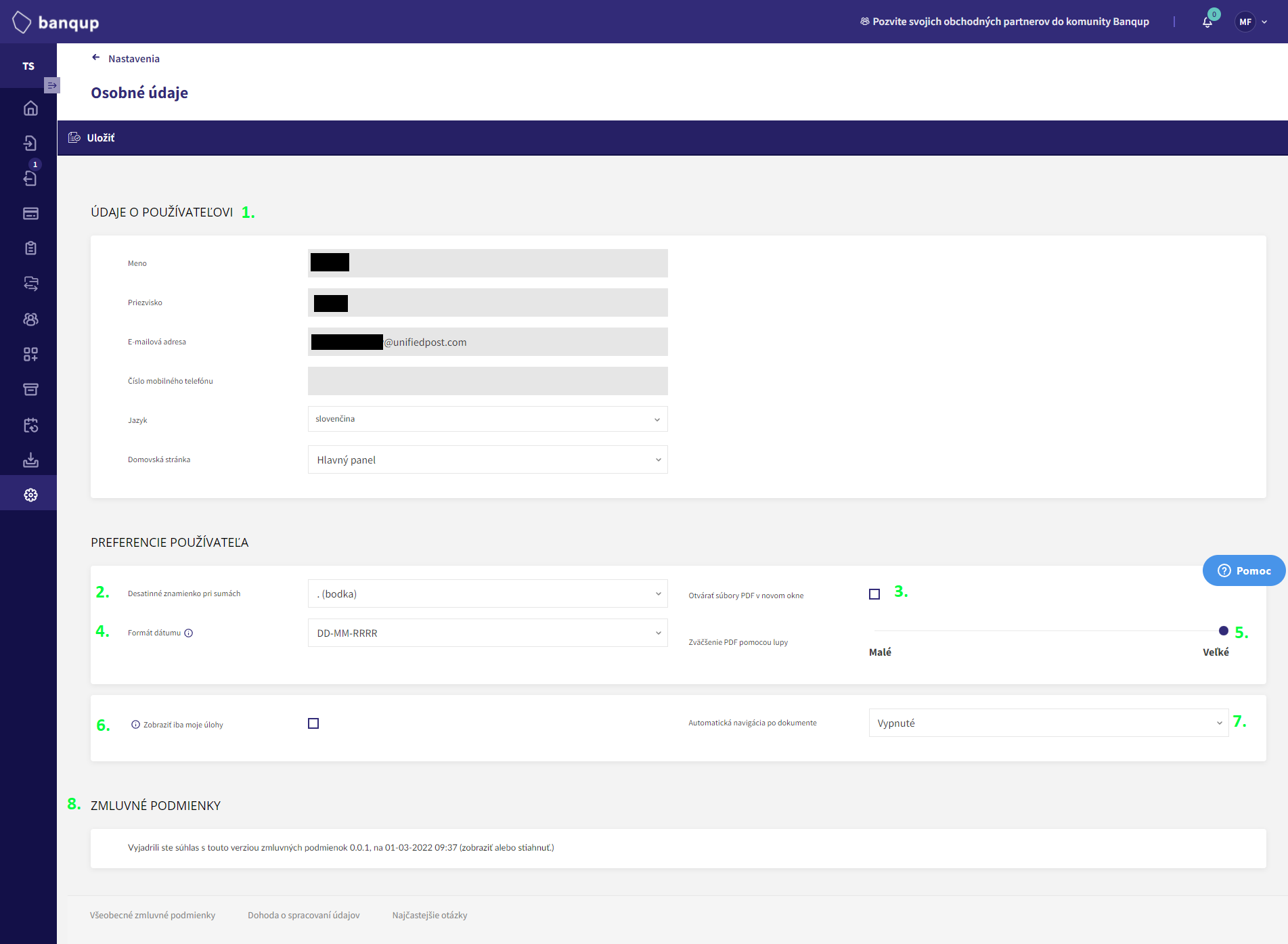Click zobraziť alebo stiahnuť terms link
Viewport: 1288px width, 944px height.
point(506,847)
